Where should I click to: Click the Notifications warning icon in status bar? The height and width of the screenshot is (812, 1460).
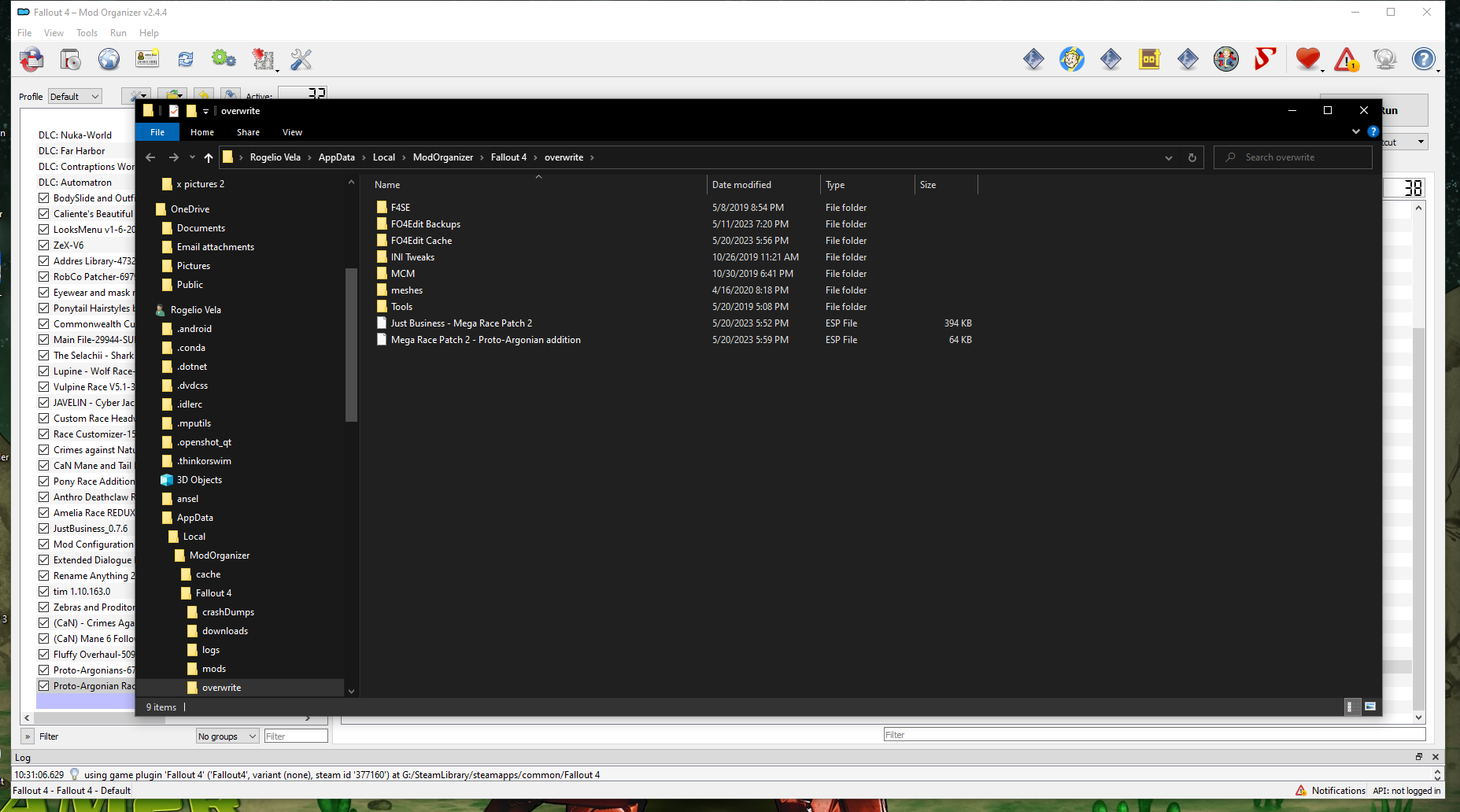point(1301,791)
